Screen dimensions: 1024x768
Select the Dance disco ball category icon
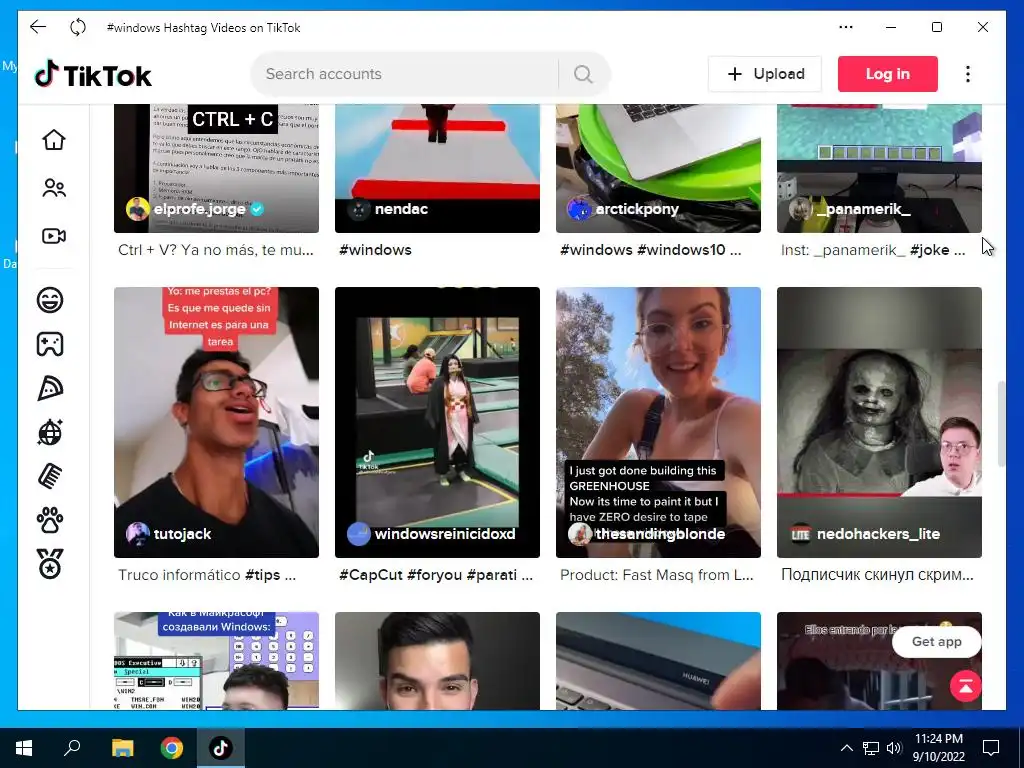point(50,432)
